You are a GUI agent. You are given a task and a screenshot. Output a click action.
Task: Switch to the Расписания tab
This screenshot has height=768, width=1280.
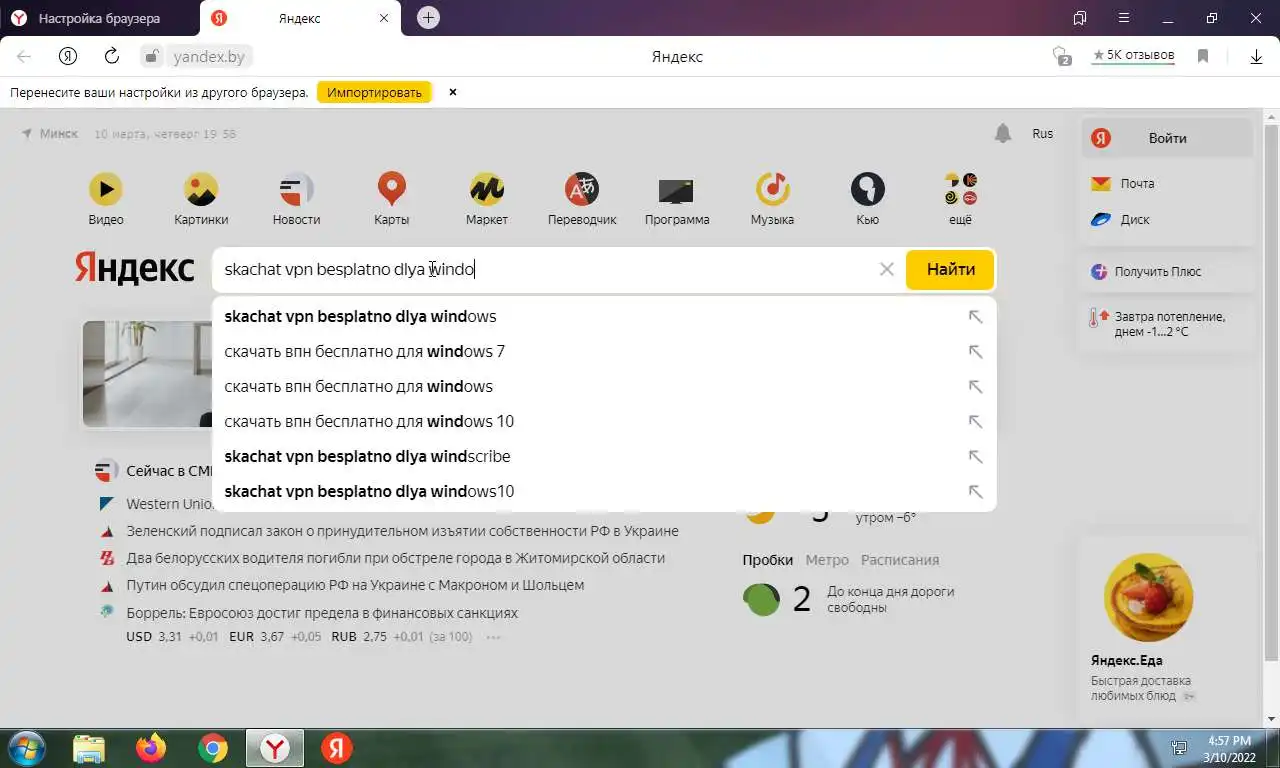point(900,560)
